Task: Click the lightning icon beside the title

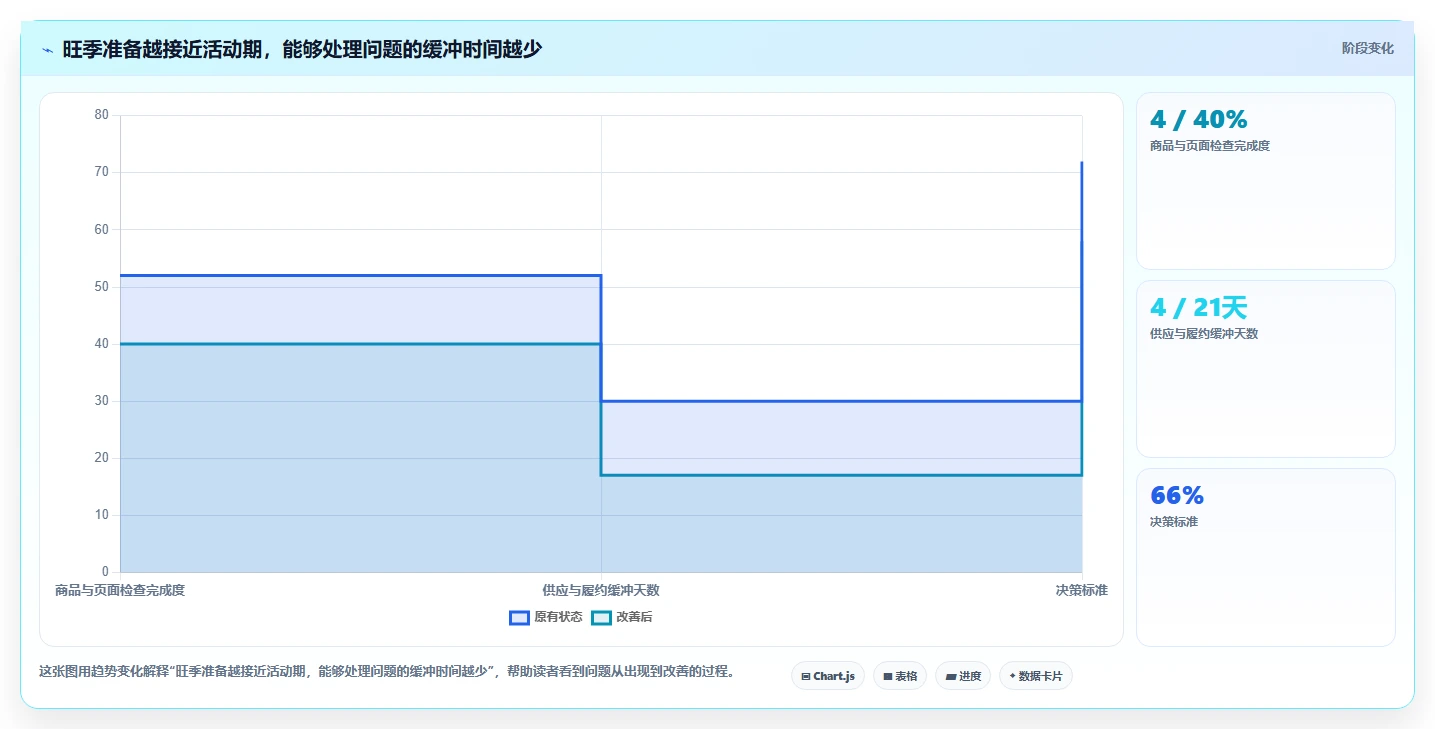Action: tap(48, 49)
